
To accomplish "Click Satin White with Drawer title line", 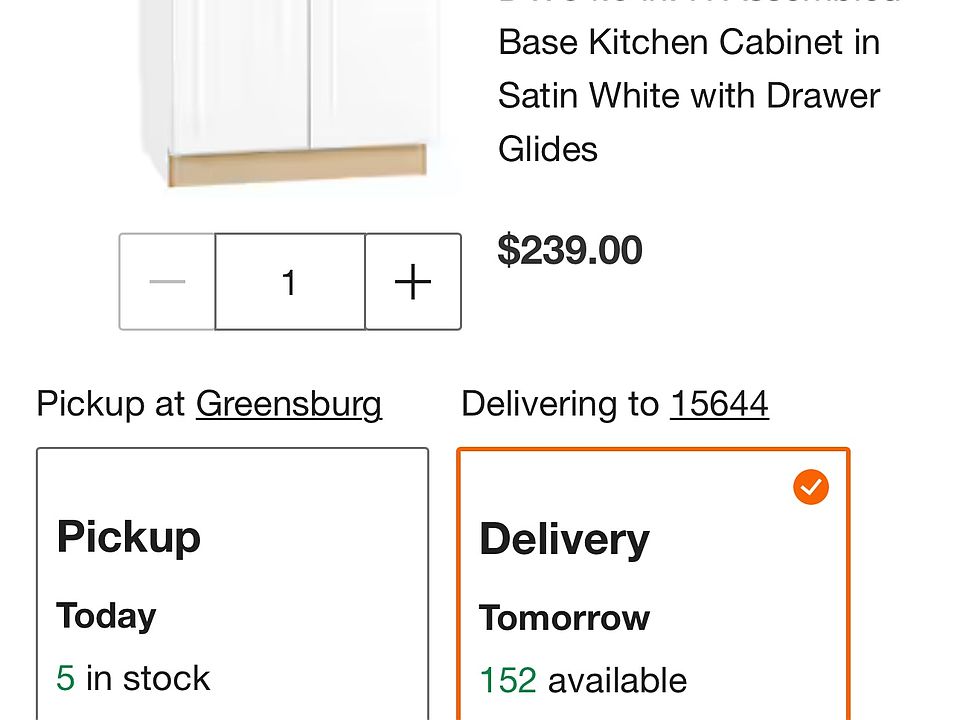I will (689, 96).
